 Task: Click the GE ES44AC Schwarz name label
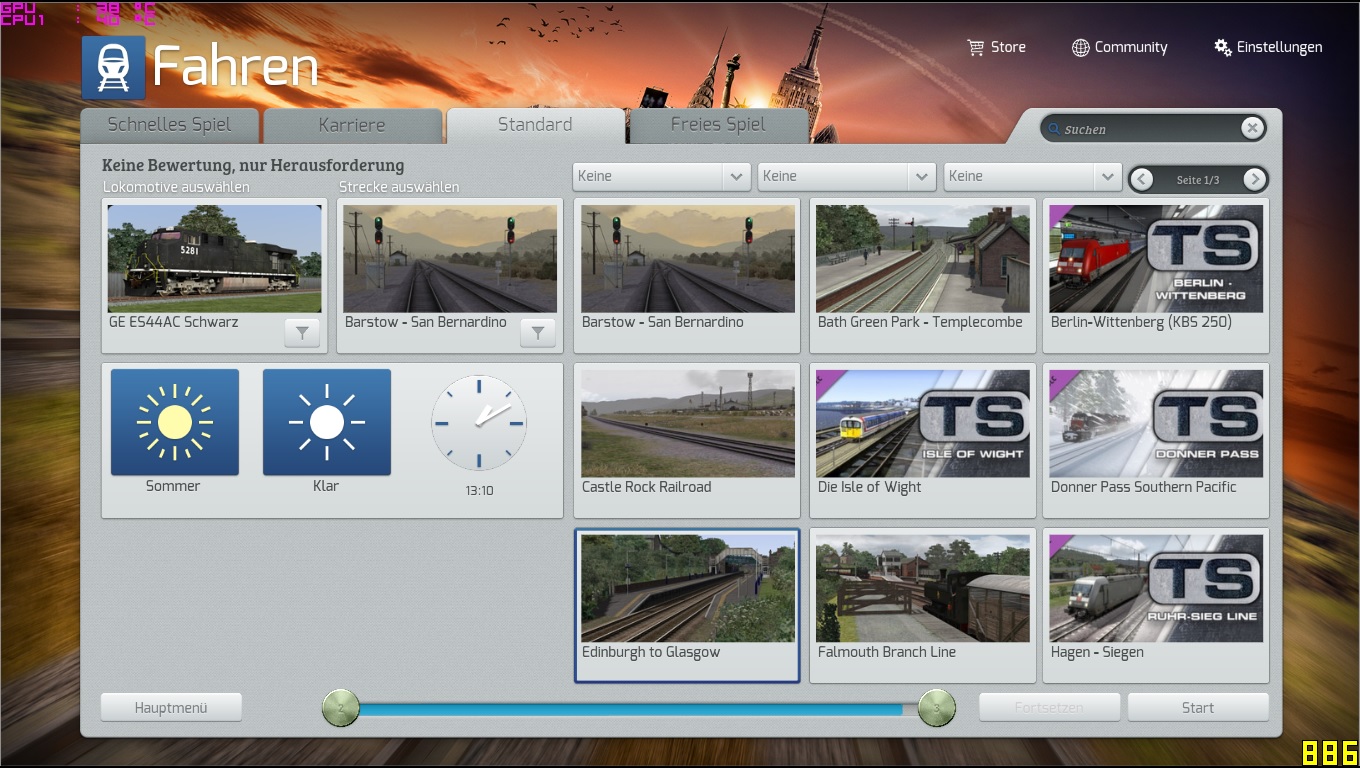174,322
